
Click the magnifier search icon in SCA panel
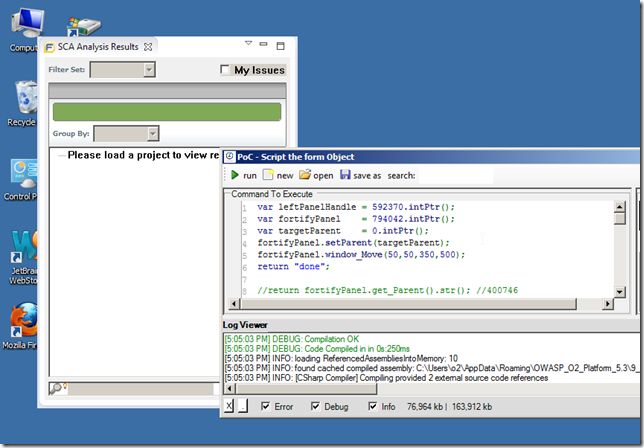(x=57, y=388)
